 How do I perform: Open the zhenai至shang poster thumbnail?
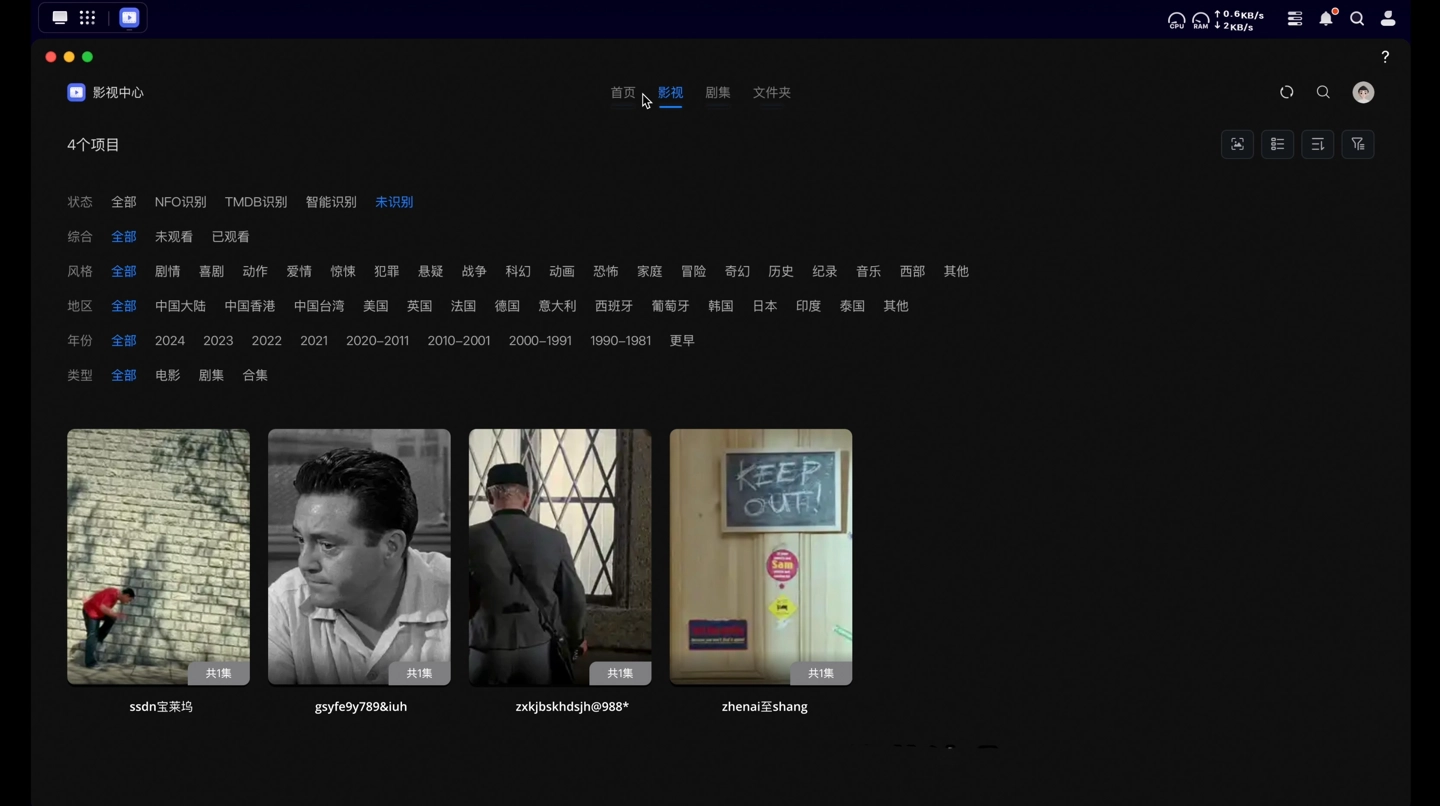[x=761, y=557]
